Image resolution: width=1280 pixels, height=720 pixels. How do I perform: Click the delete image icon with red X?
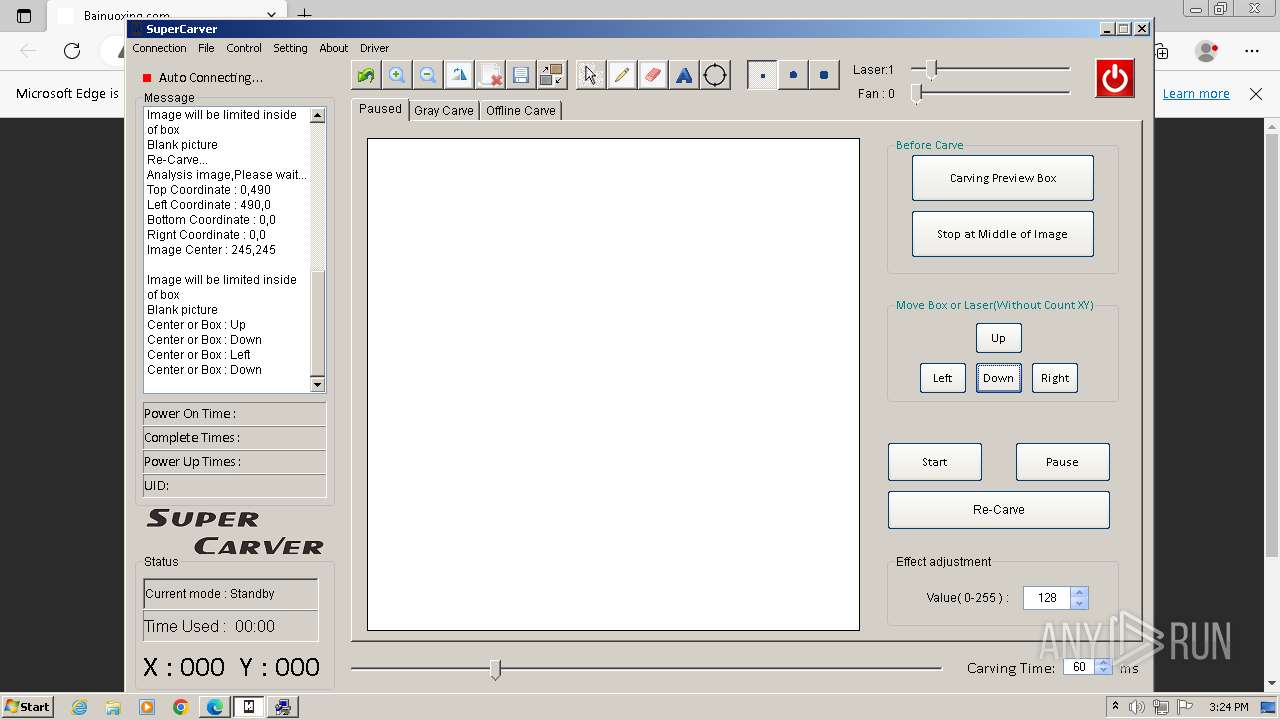[490, 75]
